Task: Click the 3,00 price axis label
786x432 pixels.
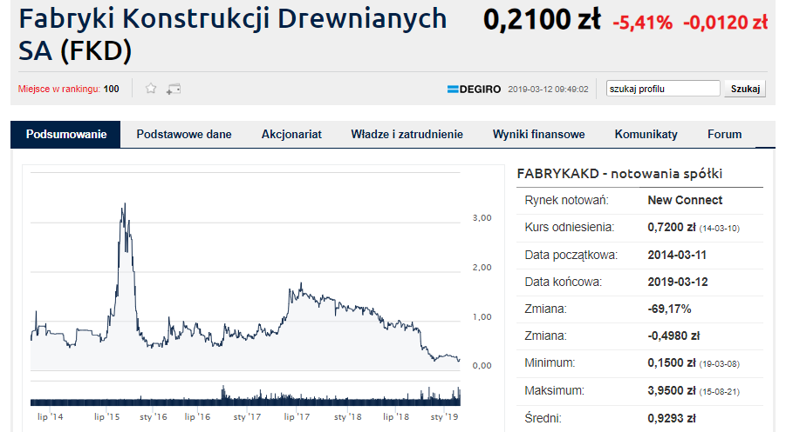Action: point(482,218)
